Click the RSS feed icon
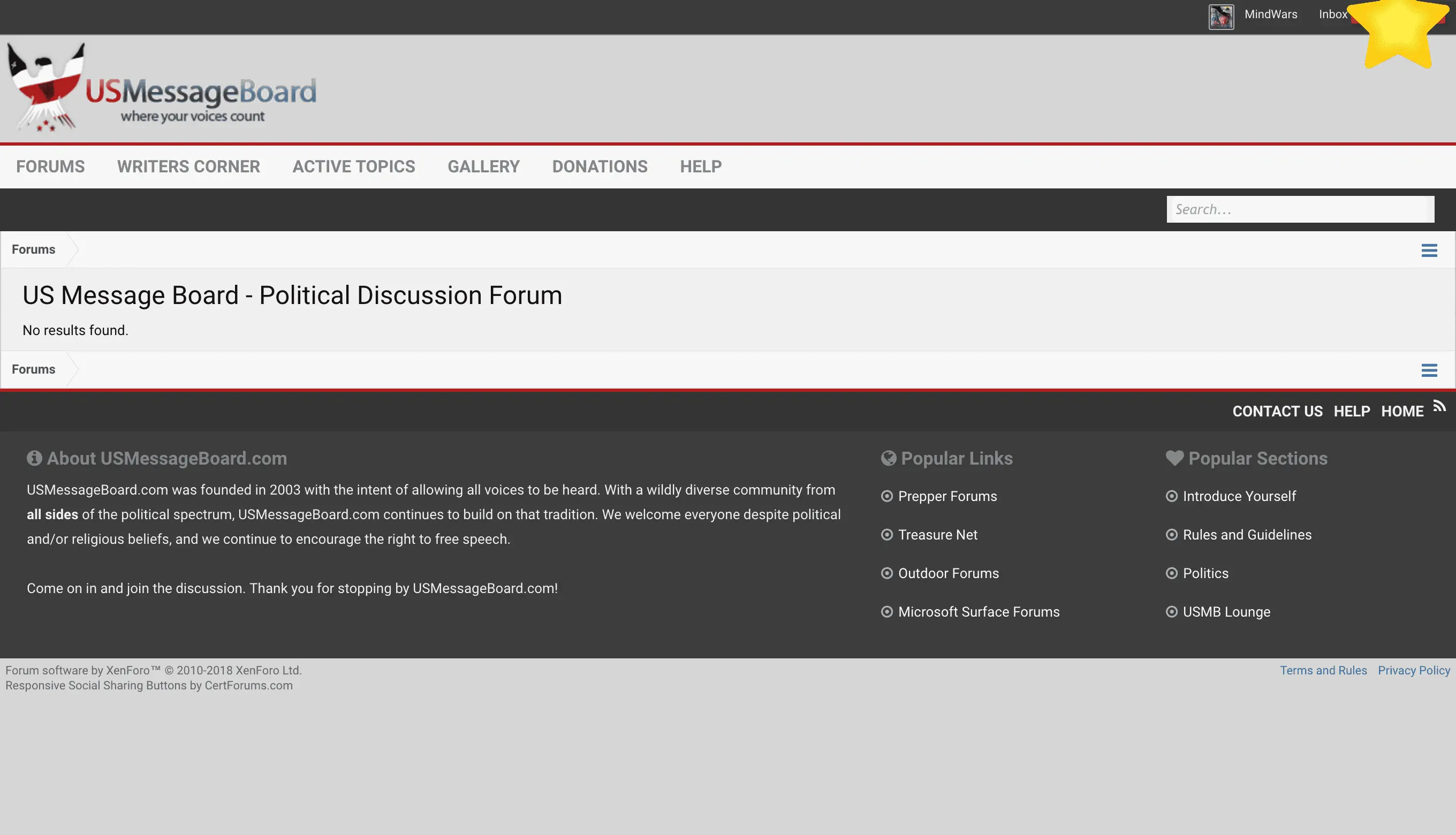The image size is (1456, 835). pos(1439,406)
